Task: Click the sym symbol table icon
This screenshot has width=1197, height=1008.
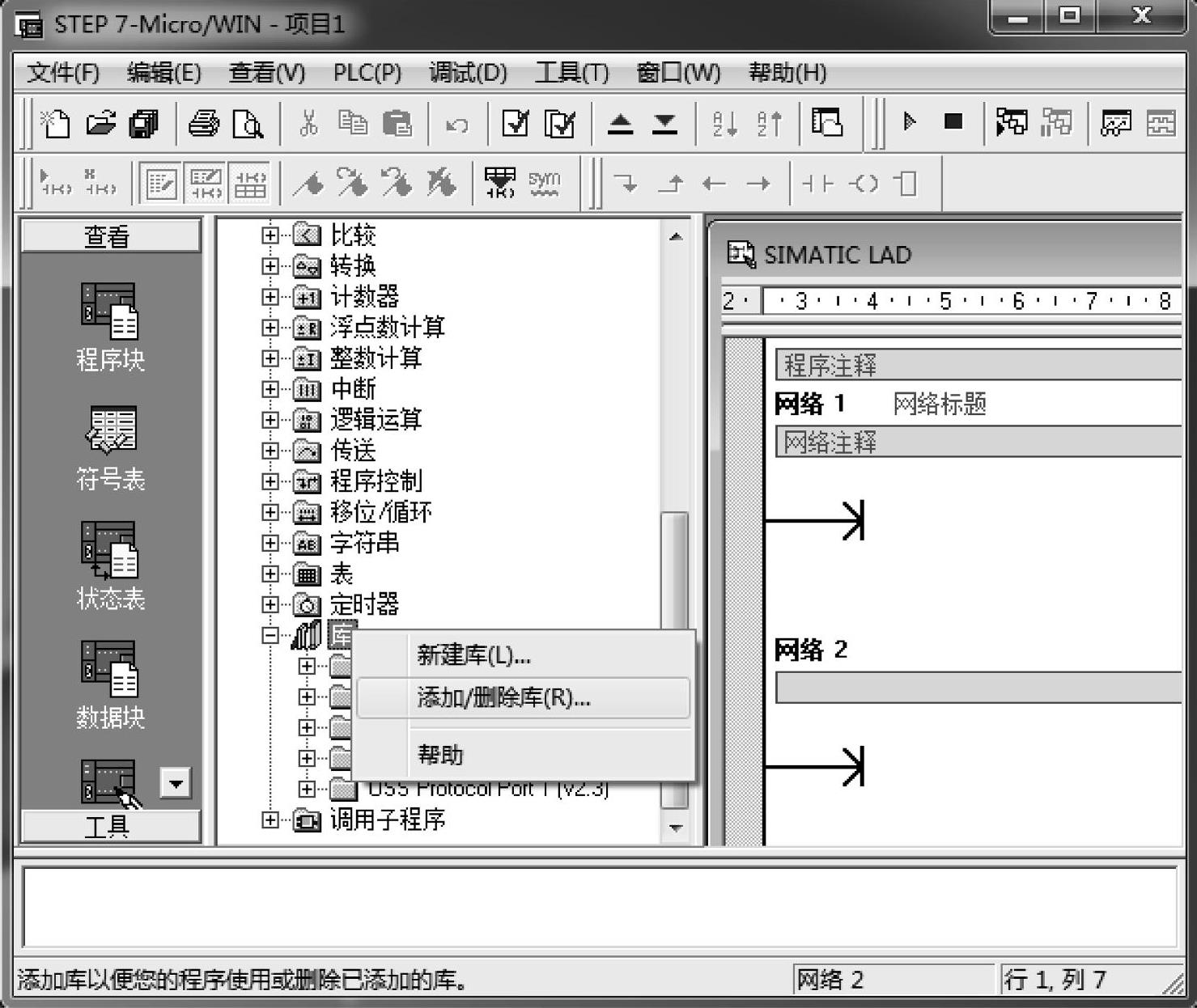Action: 544,183
